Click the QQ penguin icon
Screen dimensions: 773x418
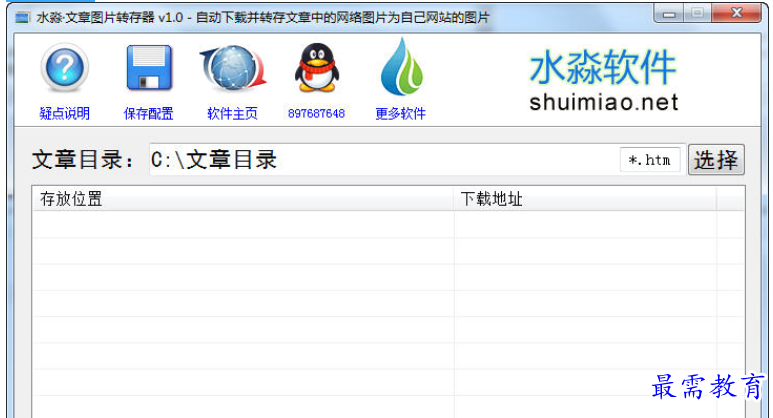tap(317, 68)
